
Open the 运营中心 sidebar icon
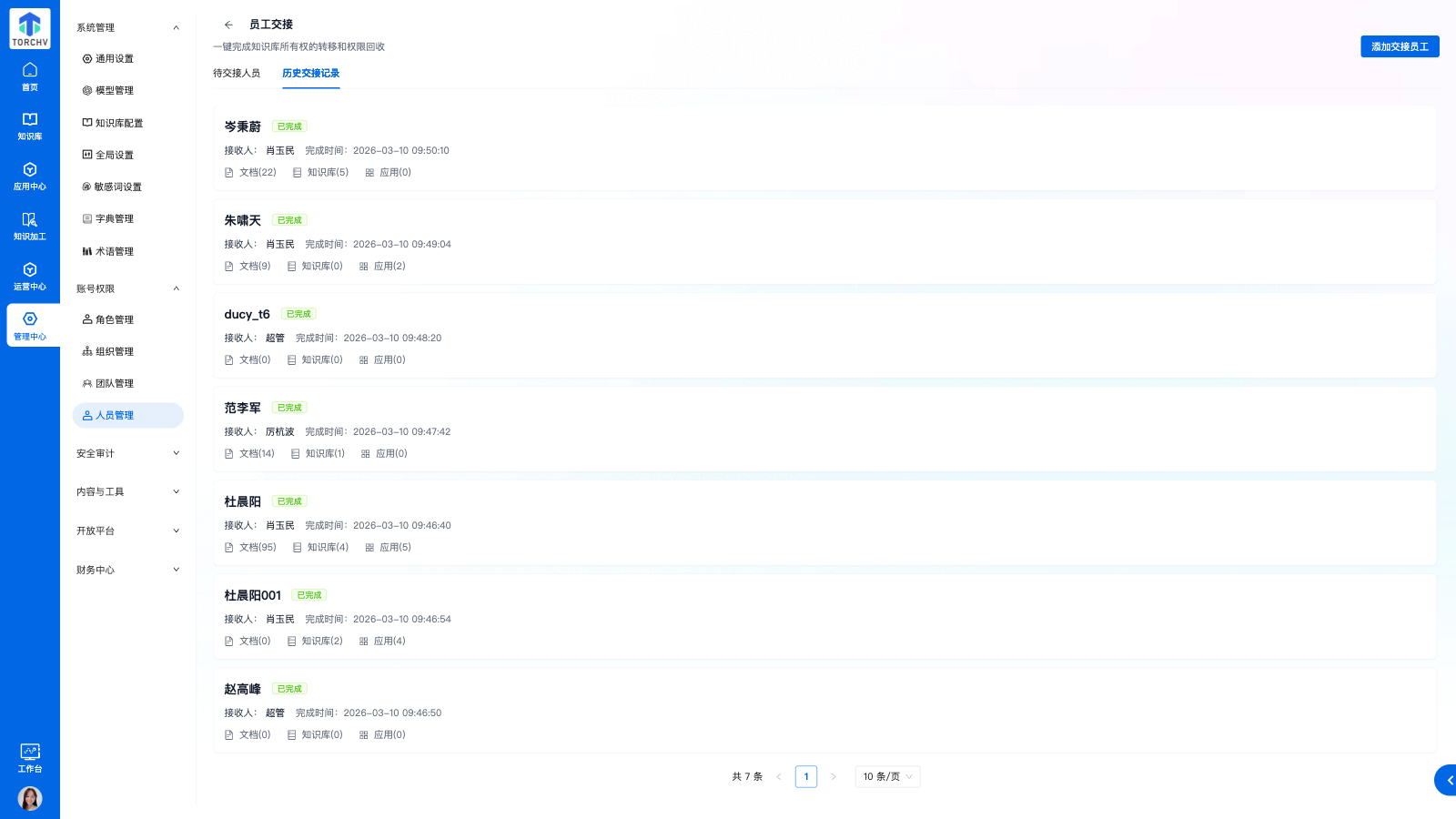pyautogui.click(x=30, y=277)
